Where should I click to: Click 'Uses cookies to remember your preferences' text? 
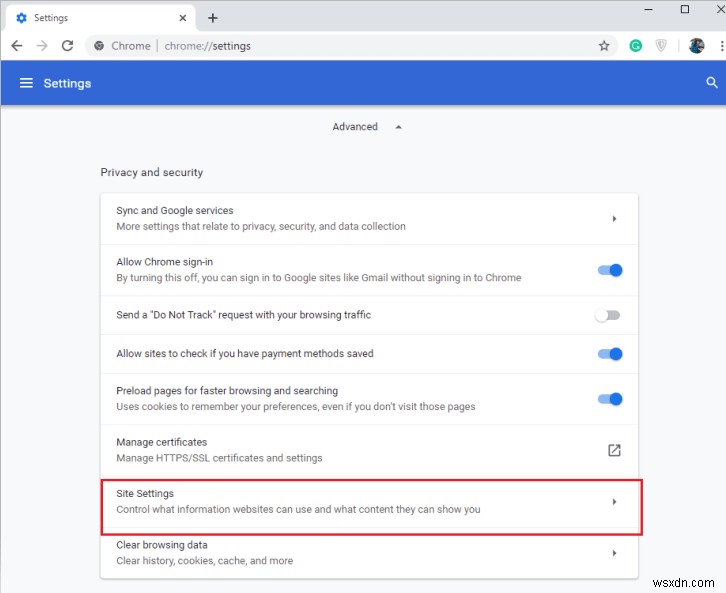(295, 406)
